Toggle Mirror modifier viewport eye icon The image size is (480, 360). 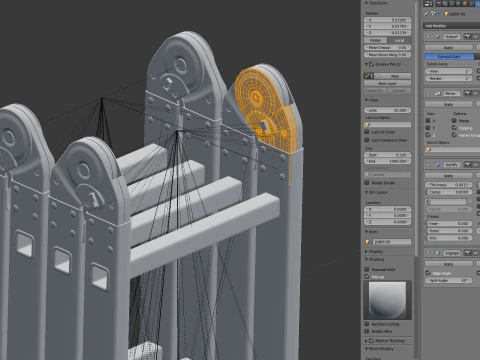tap(476, 93)
